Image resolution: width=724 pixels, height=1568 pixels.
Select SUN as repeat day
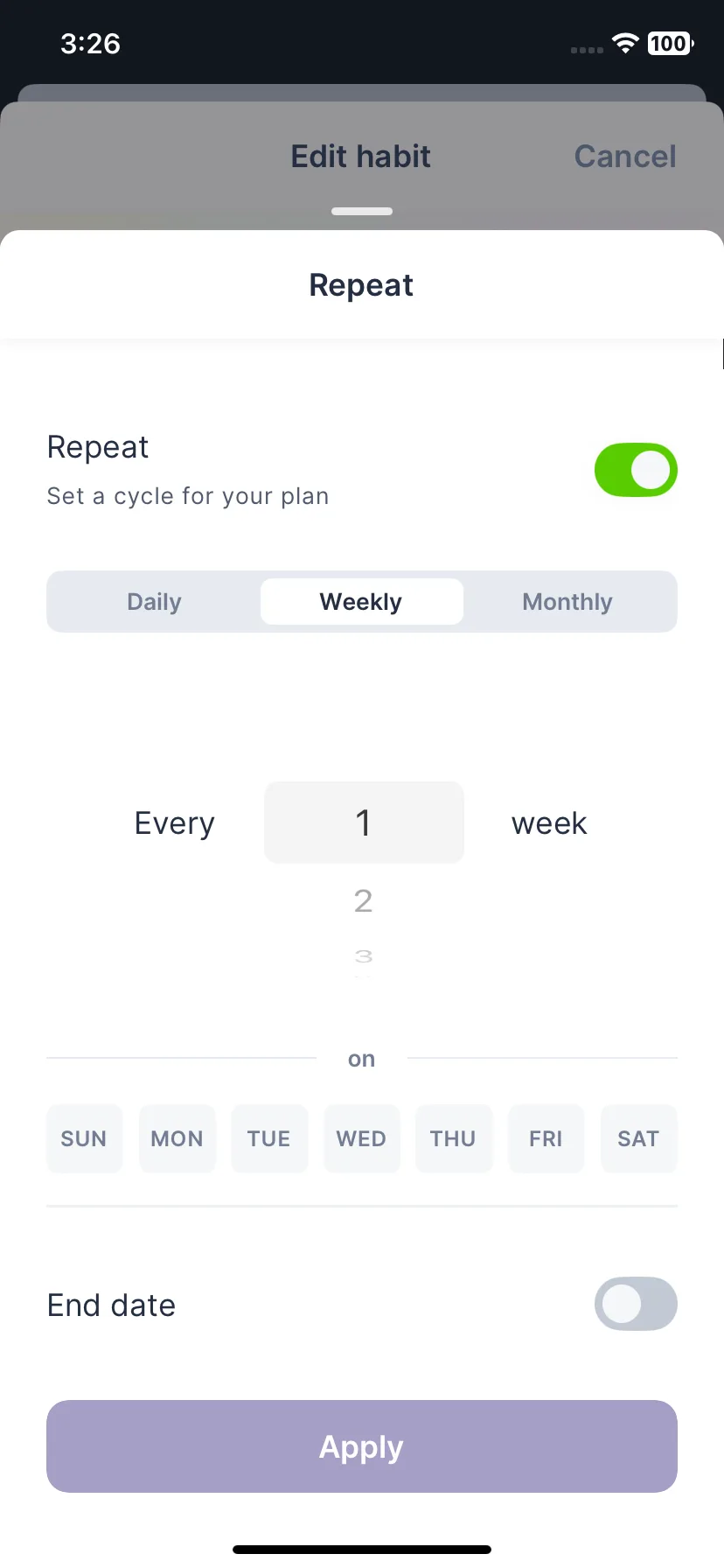pyautogui.click(x=84, y=1138)
